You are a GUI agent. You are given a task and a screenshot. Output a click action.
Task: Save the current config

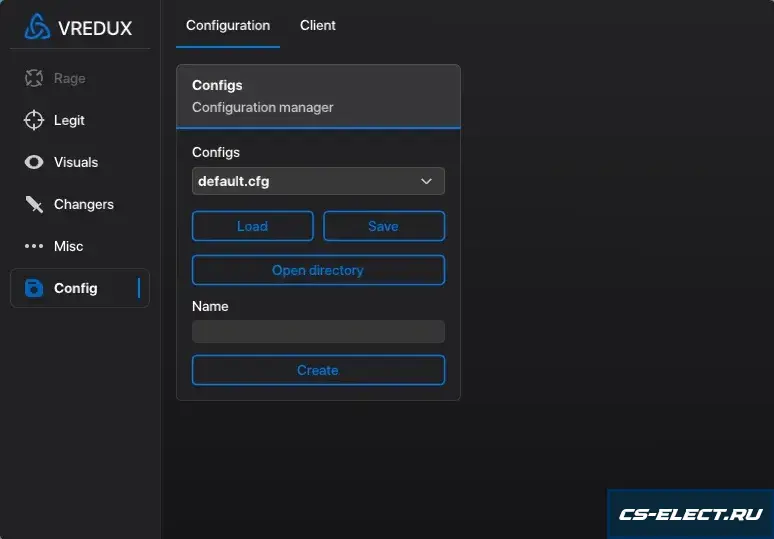[x=384, y=226]
